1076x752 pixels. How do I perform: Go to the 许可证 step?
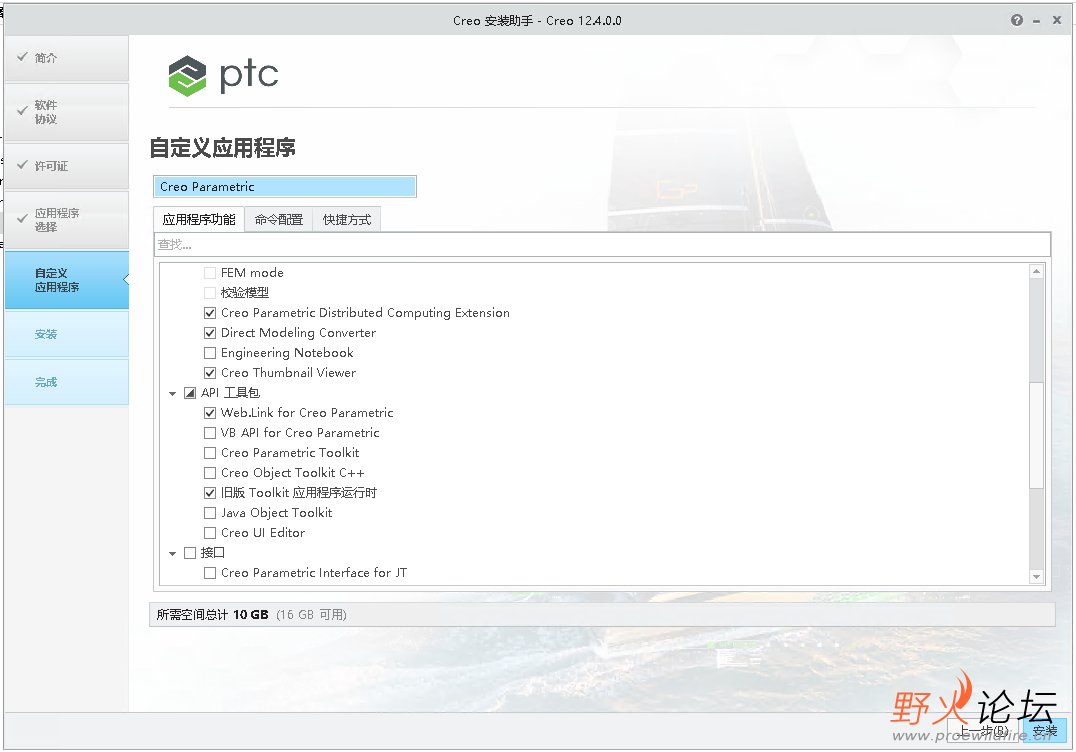[67, 166]
